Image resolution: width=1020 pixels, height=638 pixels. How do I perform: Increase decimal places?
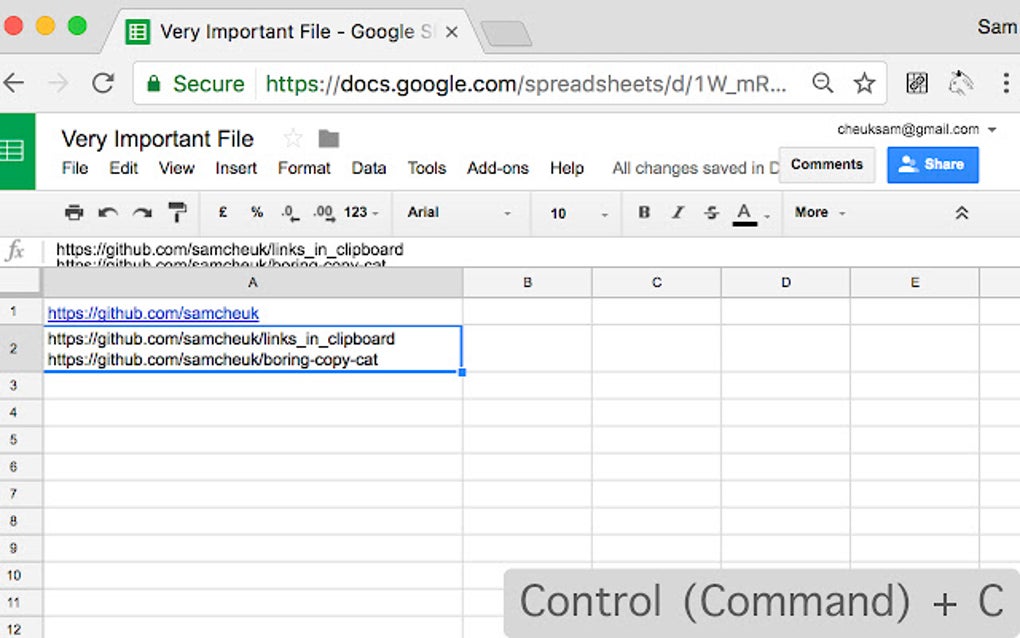324,213
